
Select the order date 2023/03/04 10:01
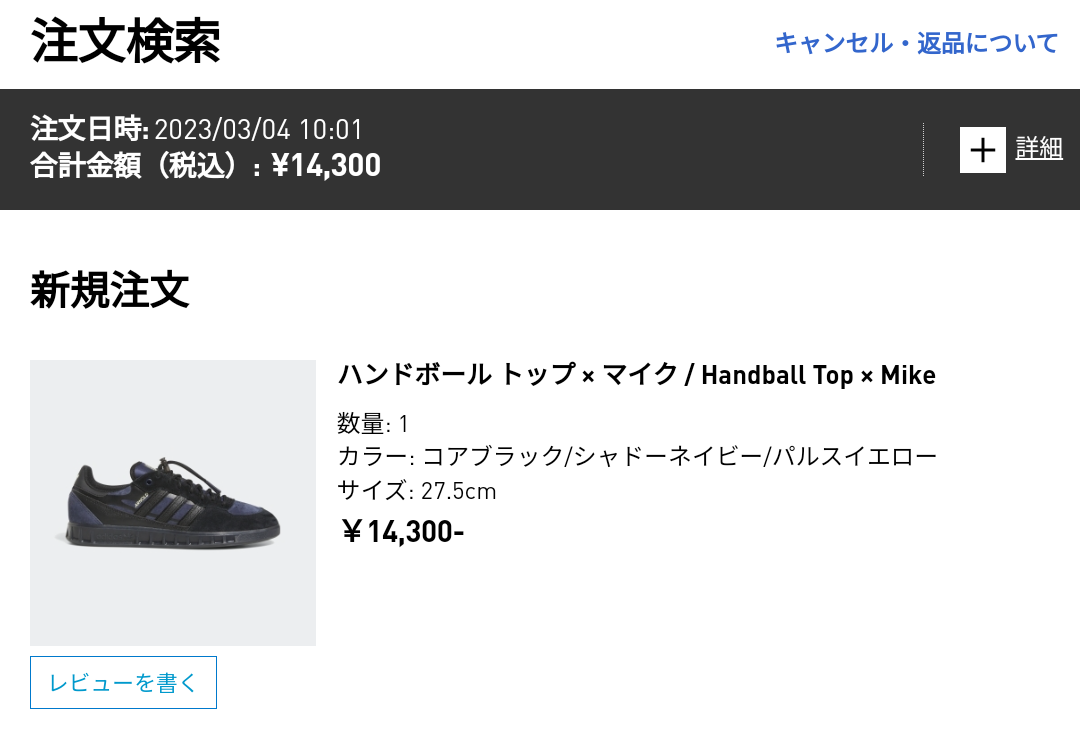pos(258,130)
